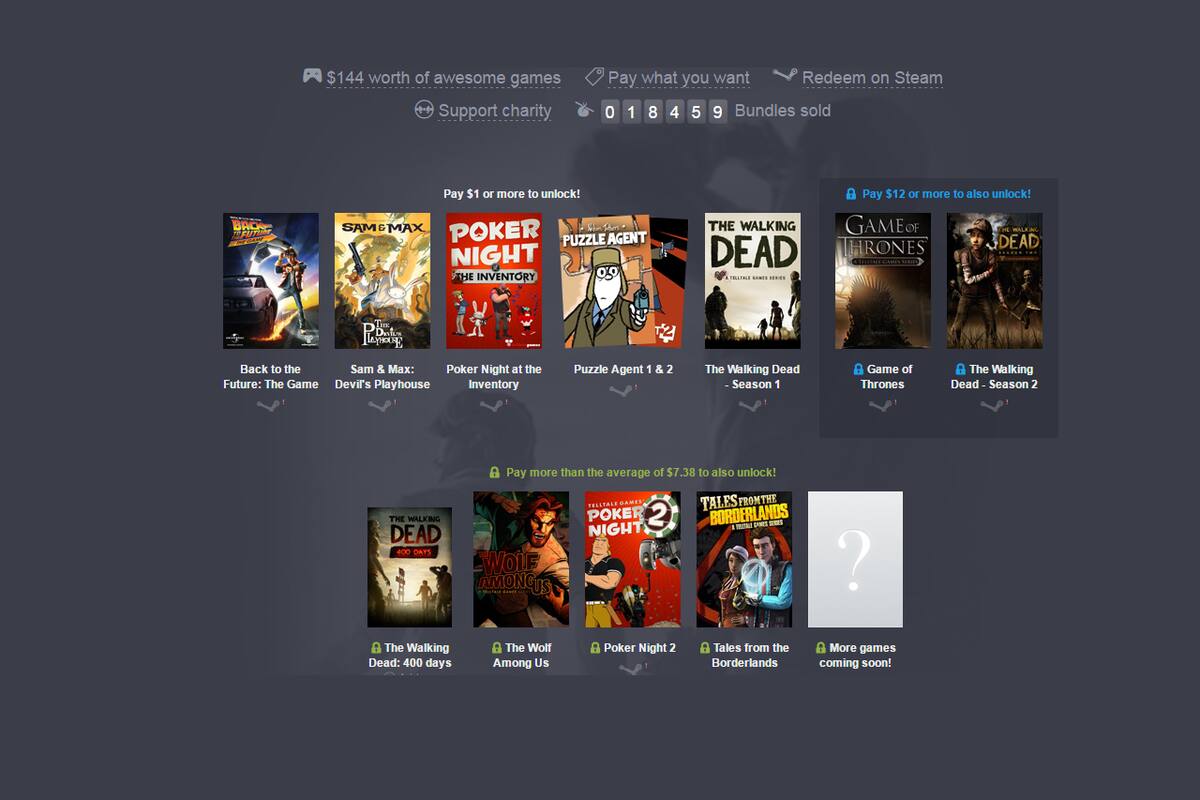The height and width of the screenshot is (800, 1200).
Task: Click 'Pay $1 or more to unlock!' heading
Action: pos(512,194)
